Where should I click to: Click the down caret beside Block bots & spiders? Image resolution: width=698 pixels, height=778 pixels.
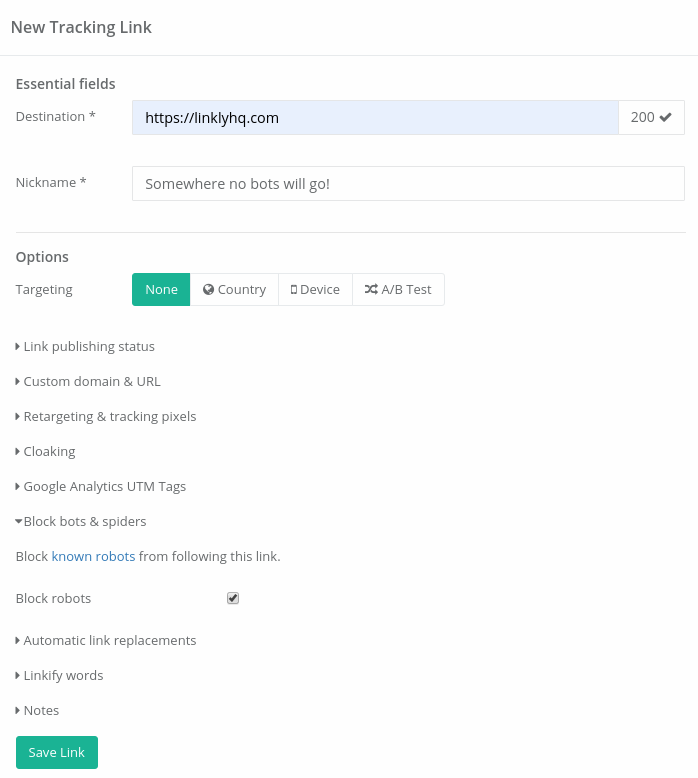[19, 521]
